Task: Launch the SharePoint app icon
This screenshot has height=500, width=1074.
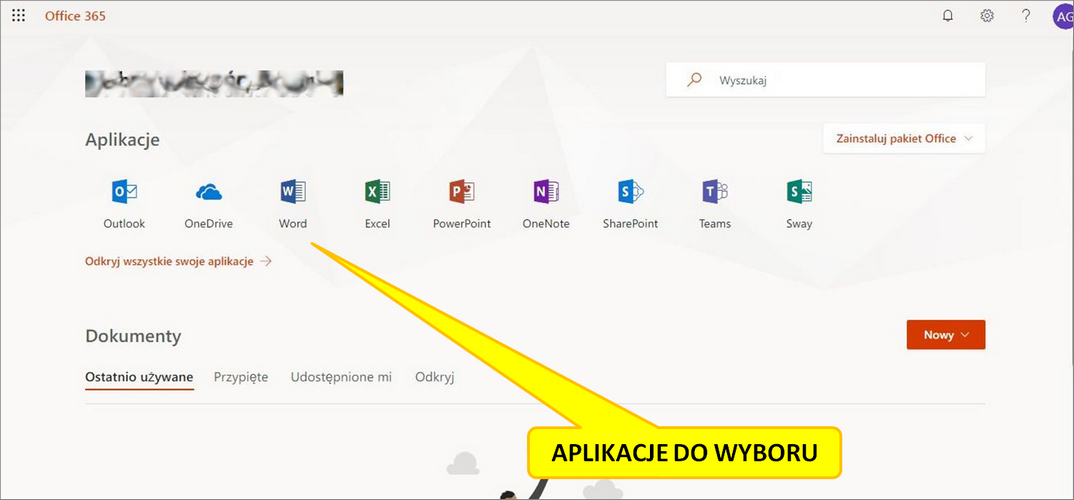Action: pyautogui.click(x=630, y=192)
